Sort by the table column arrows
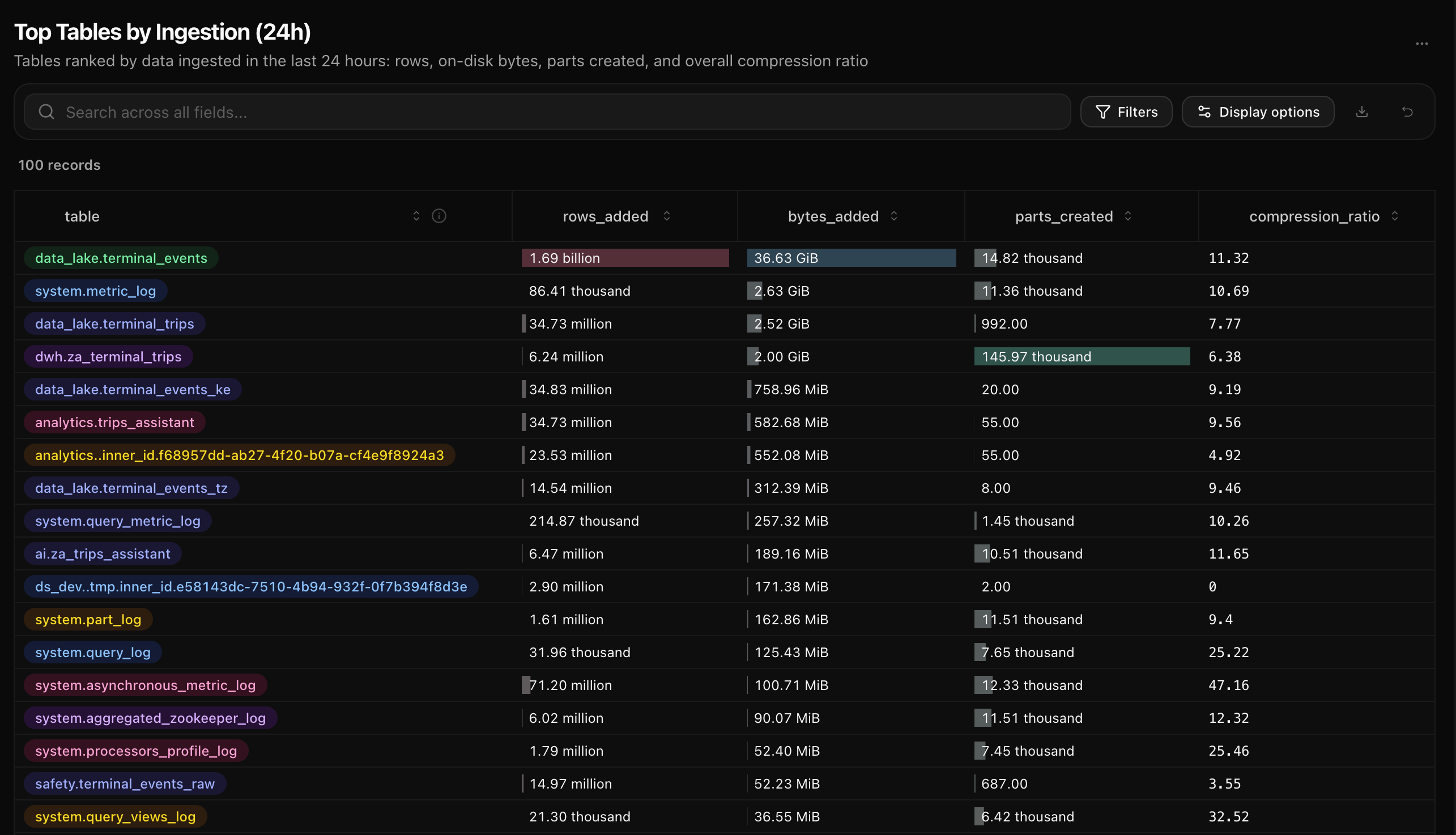The height and width of the screenshot is (835, 1456). pos(416,216)
